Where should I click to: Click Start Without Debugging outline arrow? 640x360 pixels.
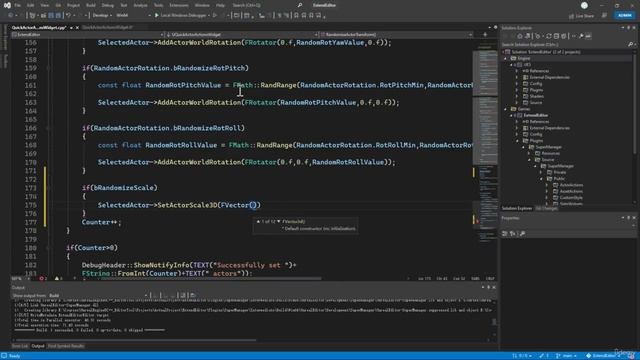click(215, 15)
